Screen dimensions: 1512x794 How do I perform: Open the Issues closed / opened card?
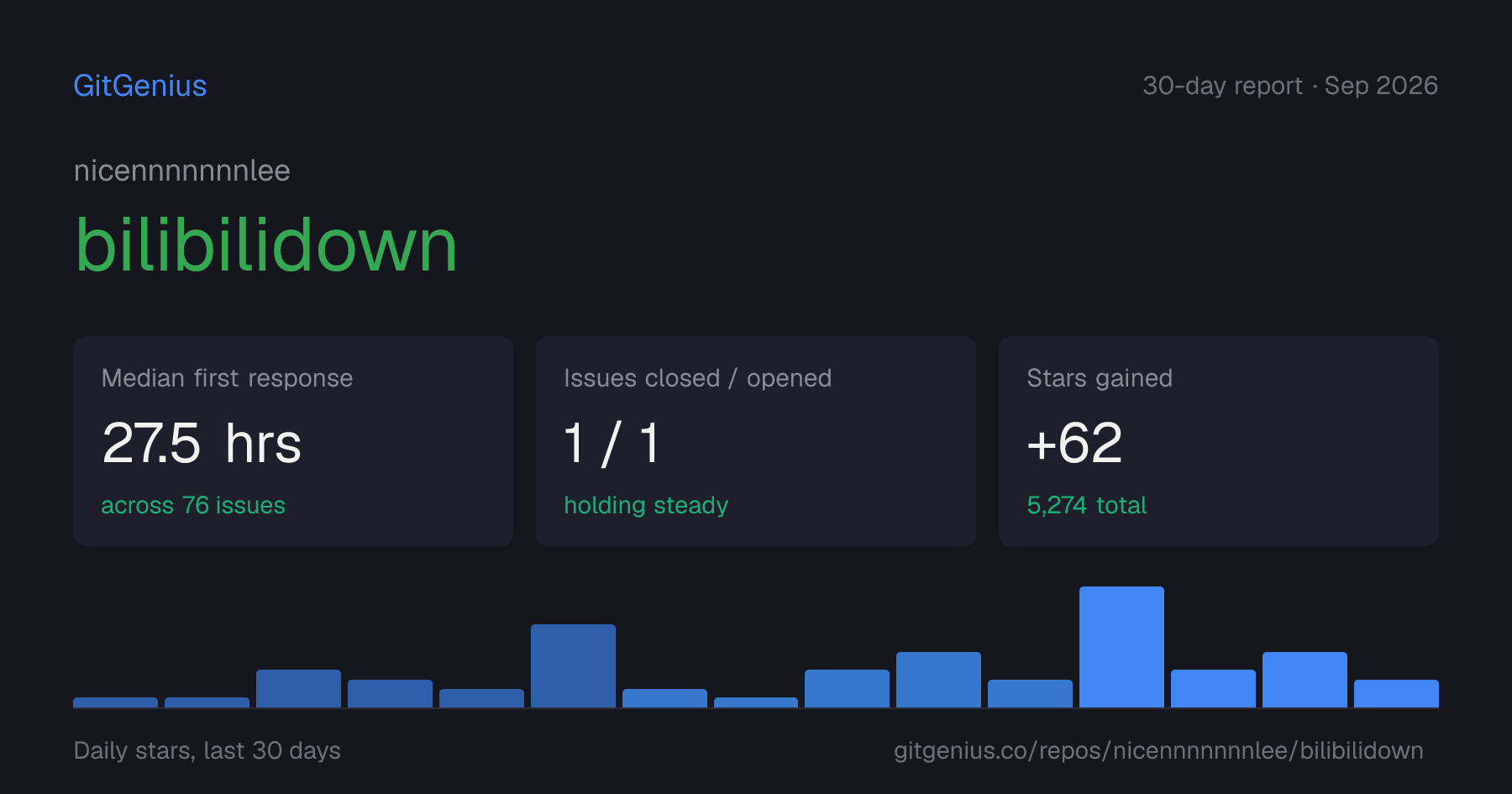(756, 441)
